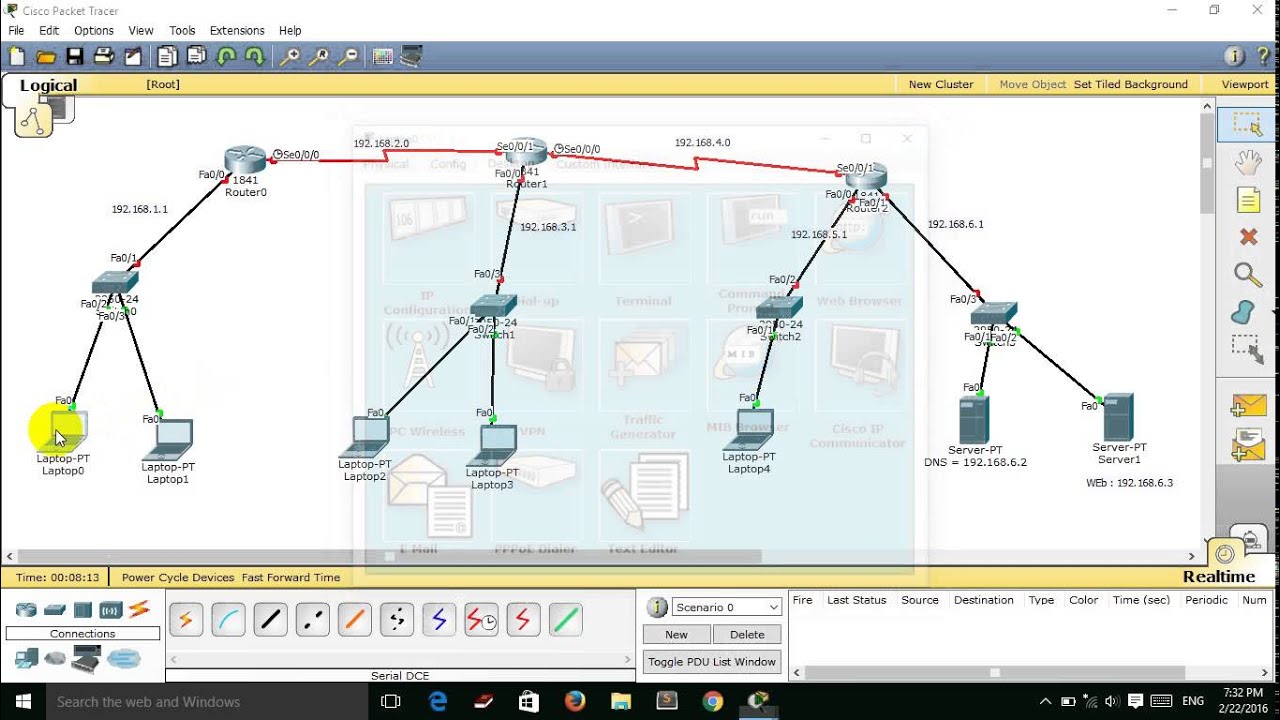Click Toggle PDU List Window button
1280x720 pixels.
click(712, 662)
